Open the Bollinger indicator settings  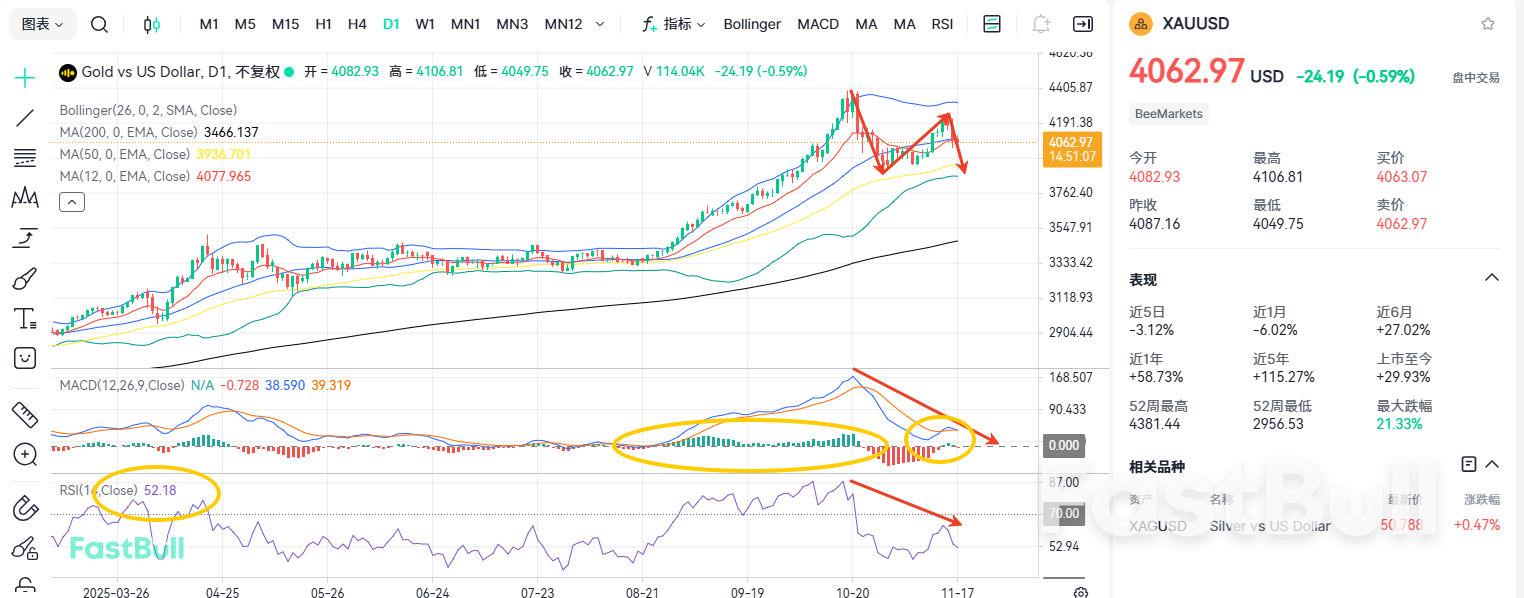click(x=752, y=23)
